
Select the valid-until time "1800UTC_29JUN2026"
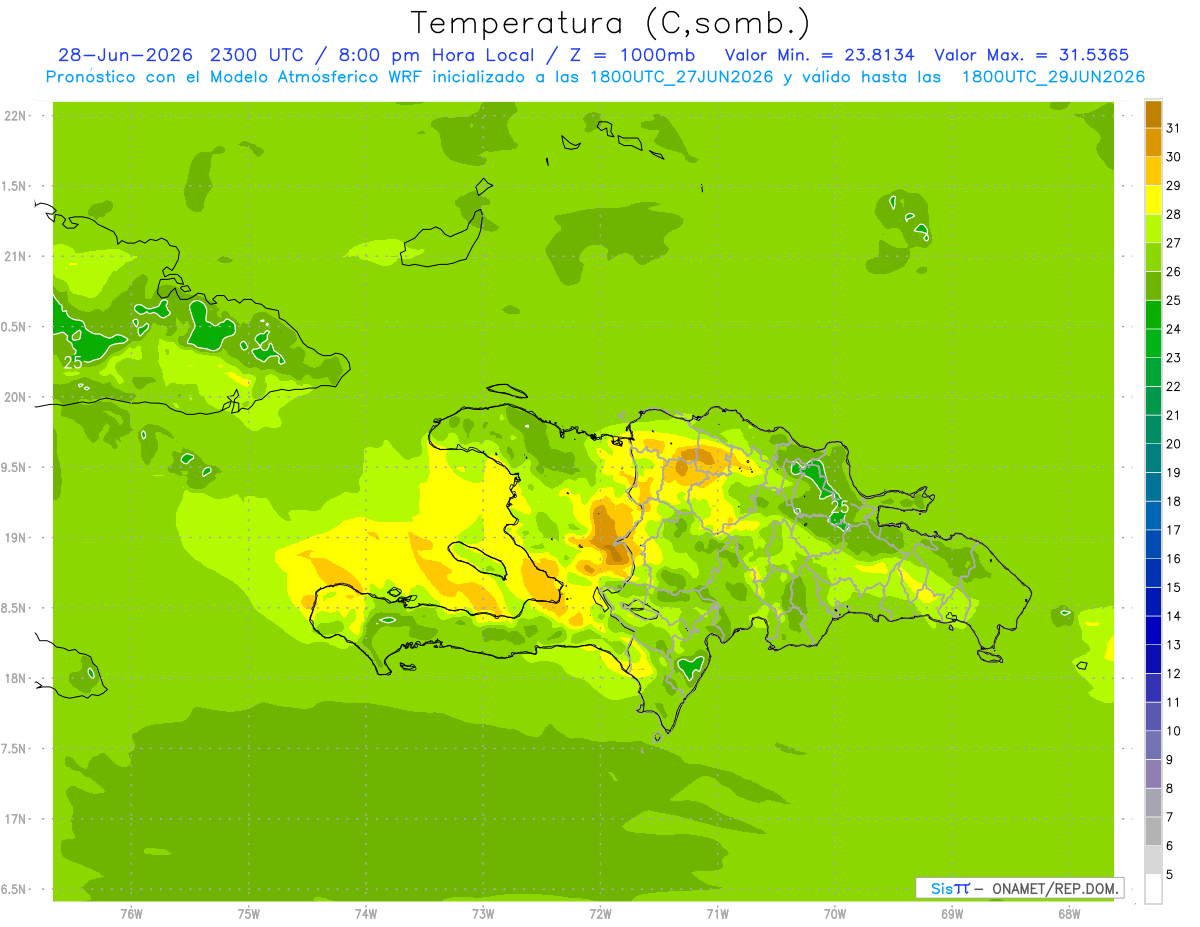[x=1053, y=77]
